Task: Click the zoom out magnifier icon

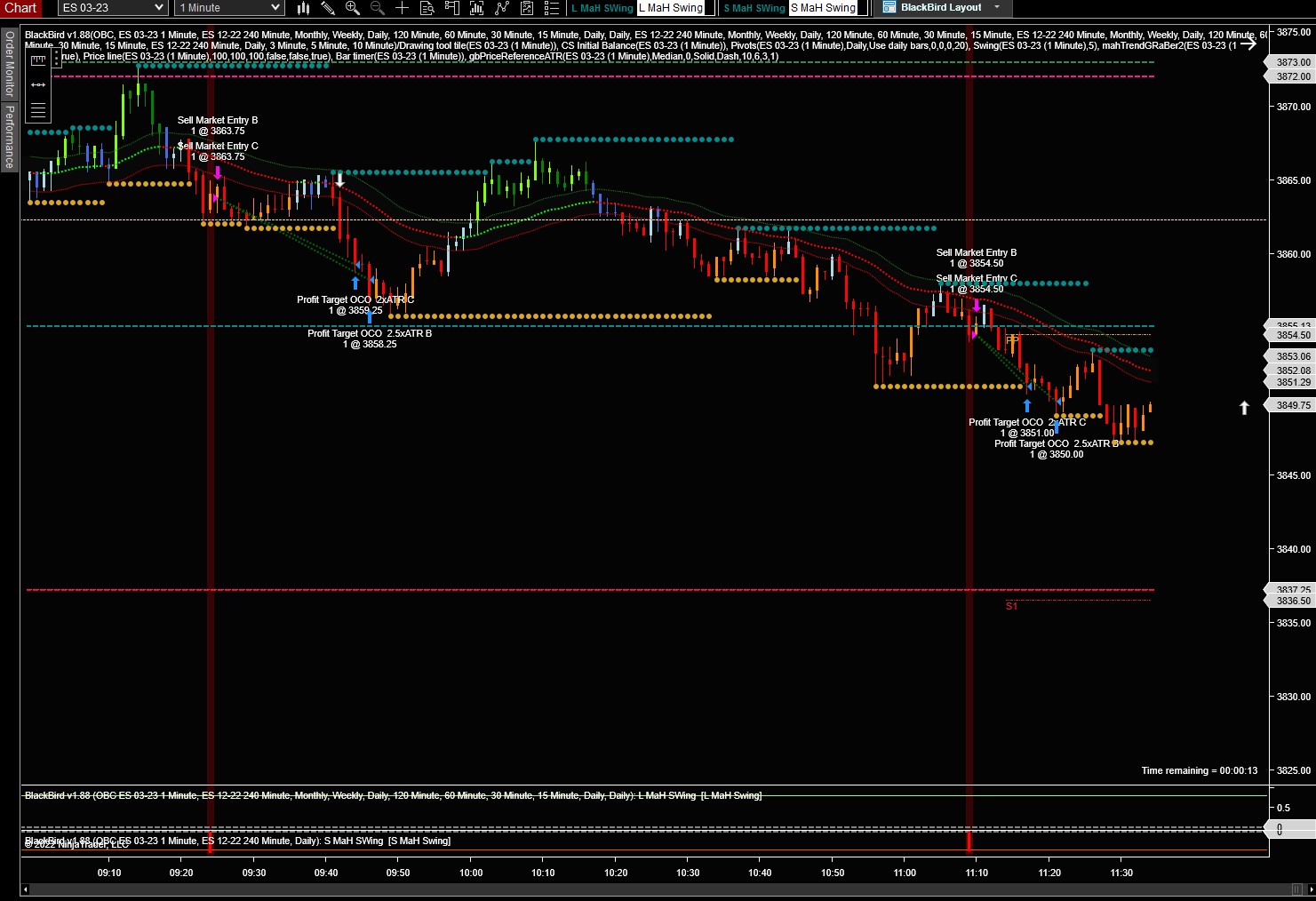Action: (x=378, y=8)
